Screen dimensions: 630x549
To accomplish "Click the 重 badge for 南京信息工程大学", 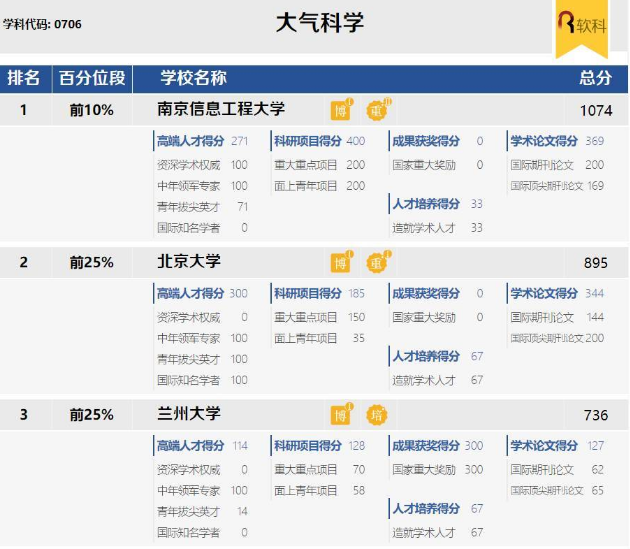I will click(x=377, y=110).
